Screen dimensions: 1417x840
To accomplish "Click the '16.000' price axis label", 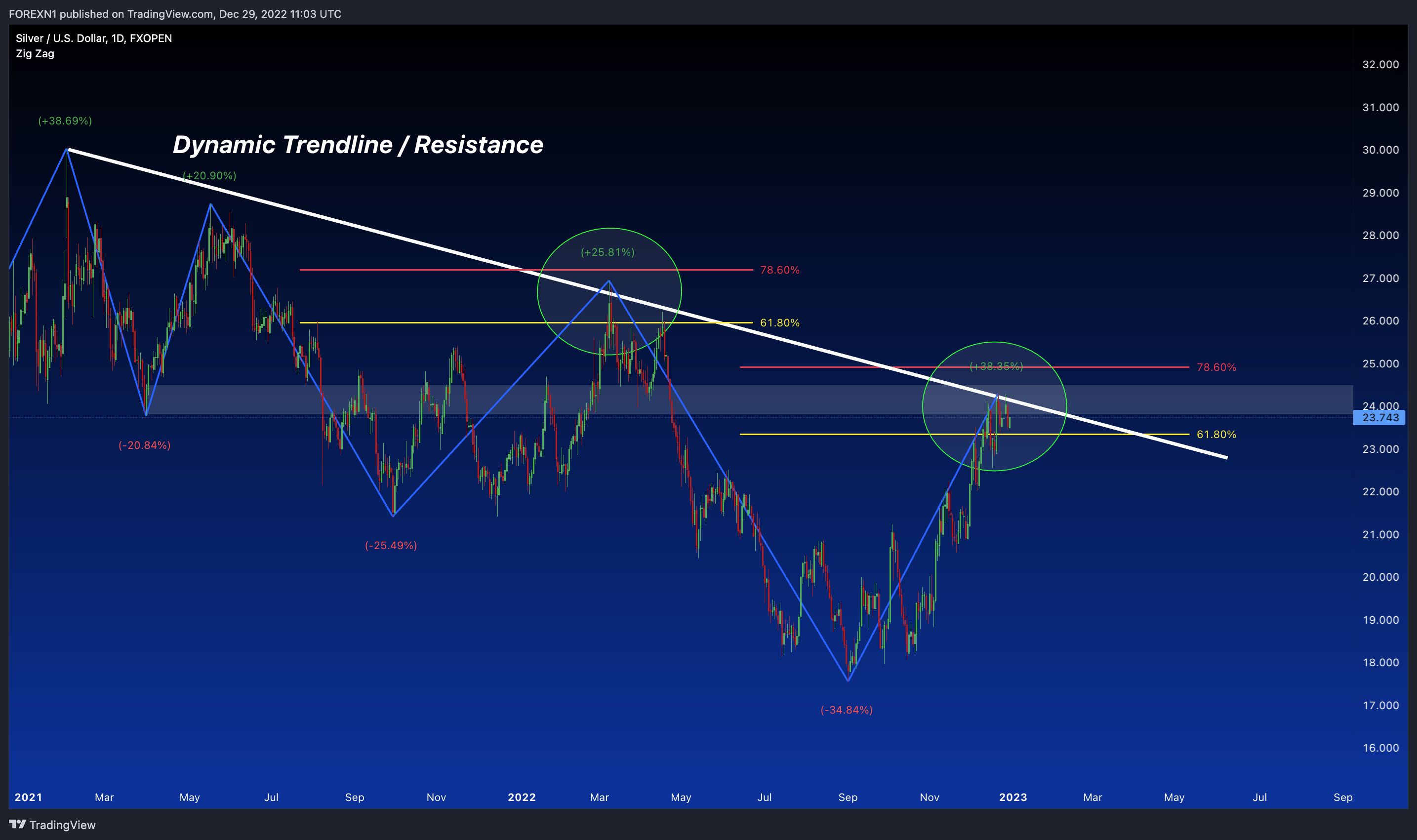I will pyautogui.click(x=1380, y=748).
